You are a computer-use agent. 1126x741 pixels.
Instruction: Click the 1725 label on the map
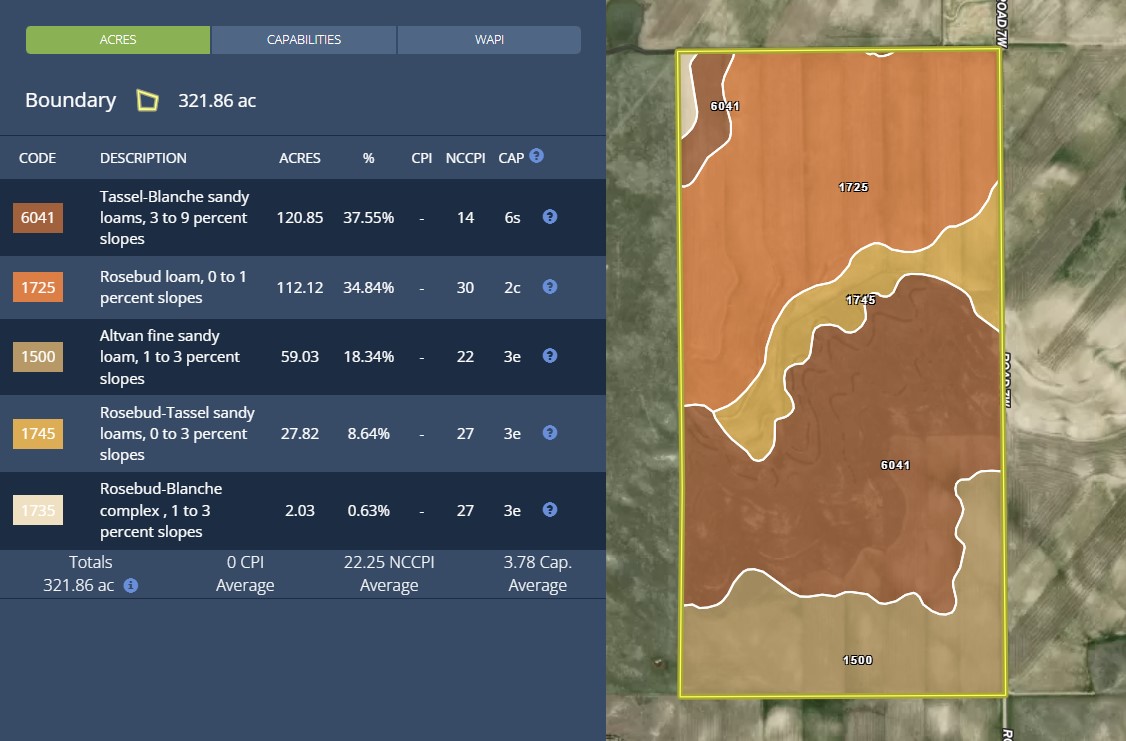coord(853,187)
